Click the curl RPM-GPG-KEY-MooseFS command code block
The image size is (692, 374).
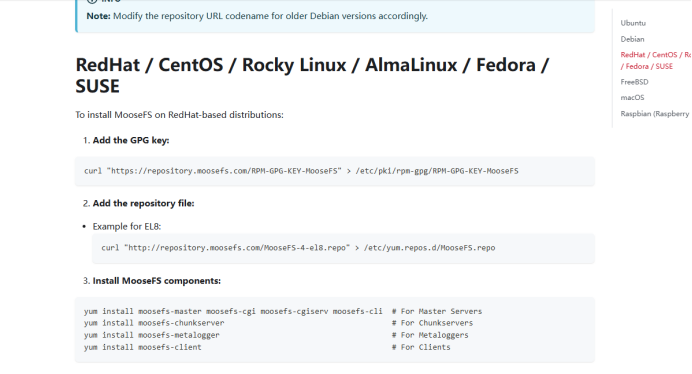point(335,171)
